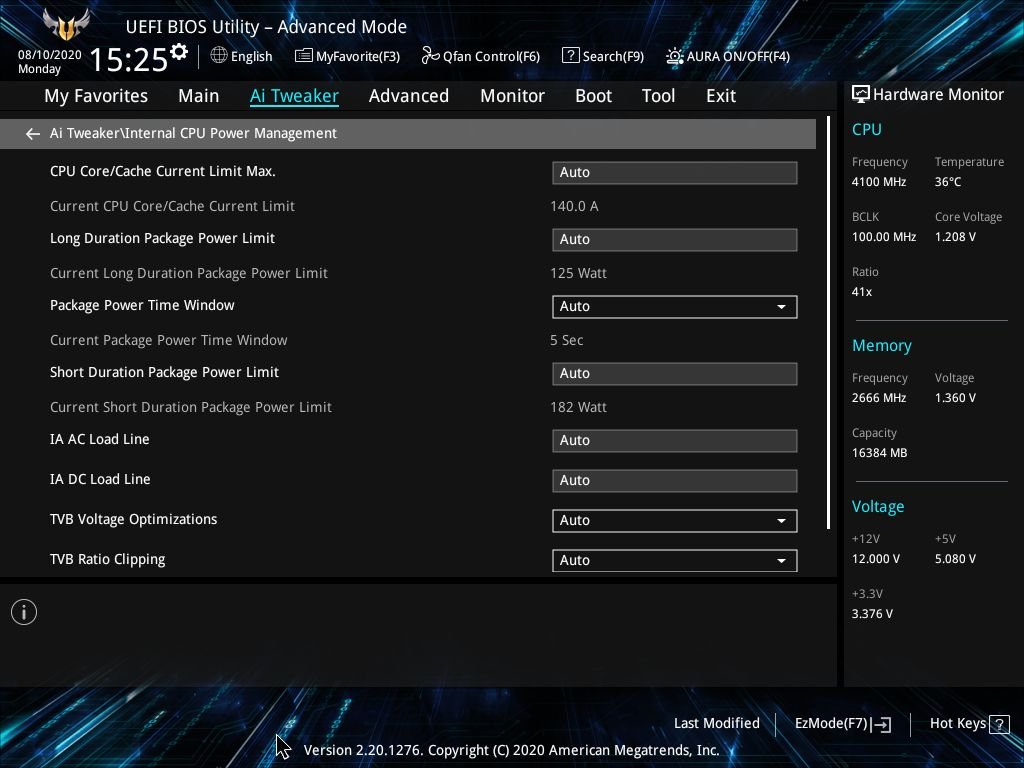Image resolution: width=1024 pixels, height=768 pixels.
Task: Expand TVB Ratio Clipping dropdown
Action: pyautogui.click(x=675, y=560)
